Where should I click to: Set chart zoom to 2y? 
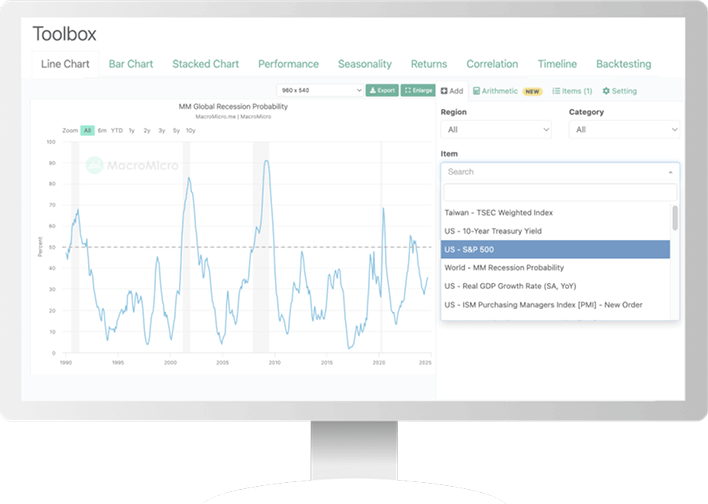[147, 131]
